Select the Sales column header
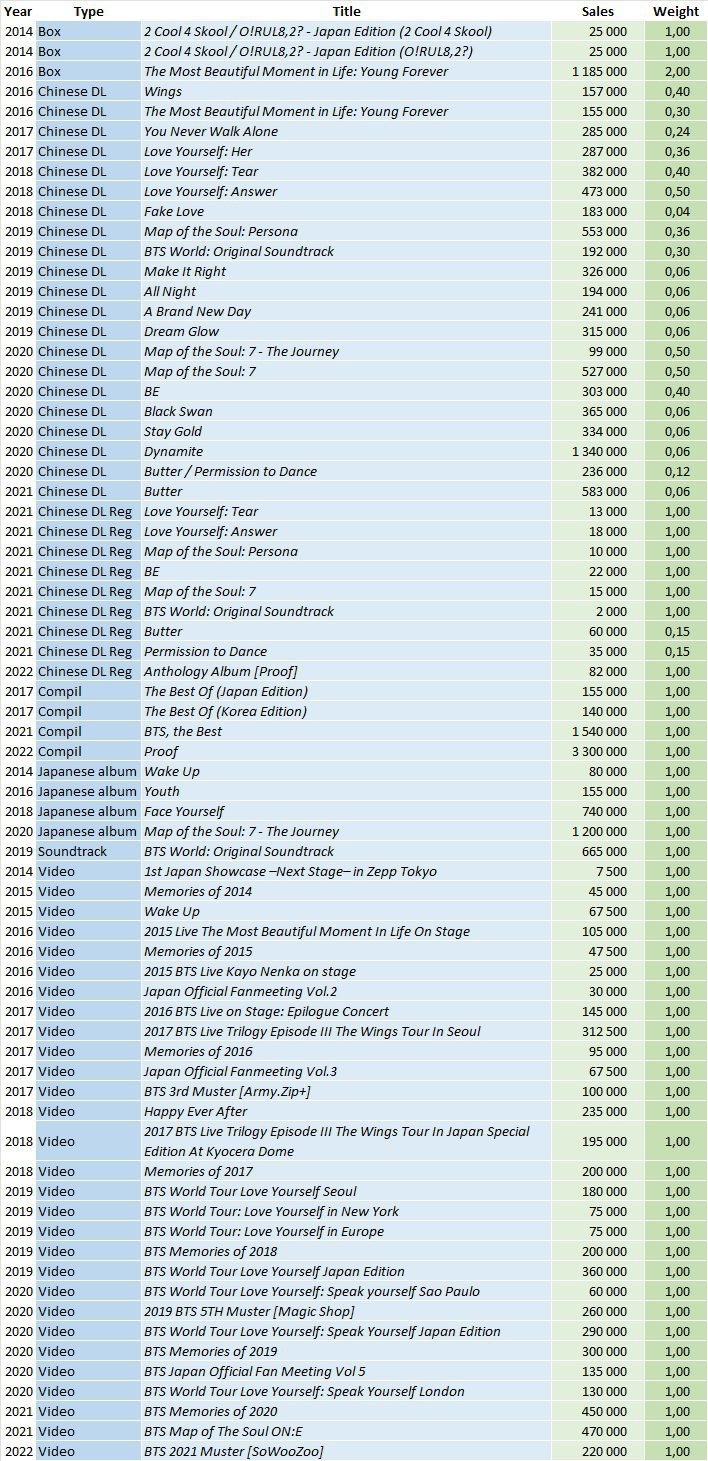 (598, 11)
